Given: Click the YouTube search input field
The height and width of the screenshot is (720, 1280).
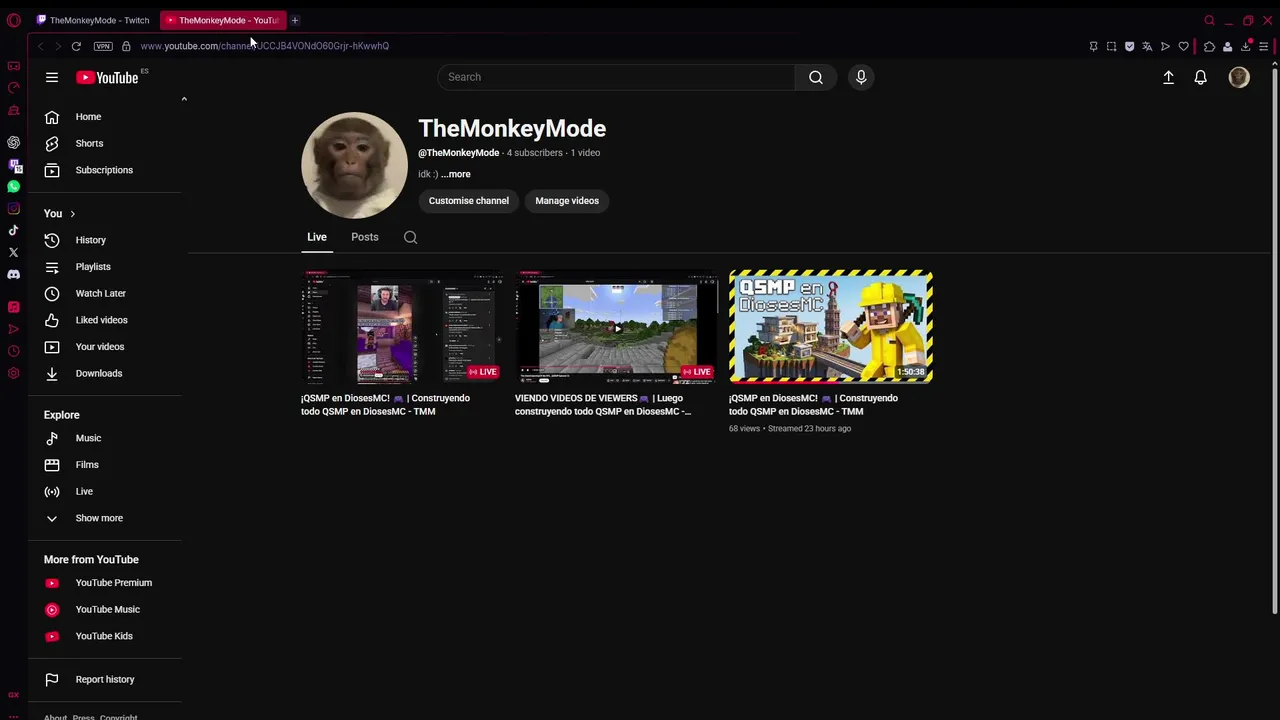Looking at the screenshot, I should click(616, 77).
